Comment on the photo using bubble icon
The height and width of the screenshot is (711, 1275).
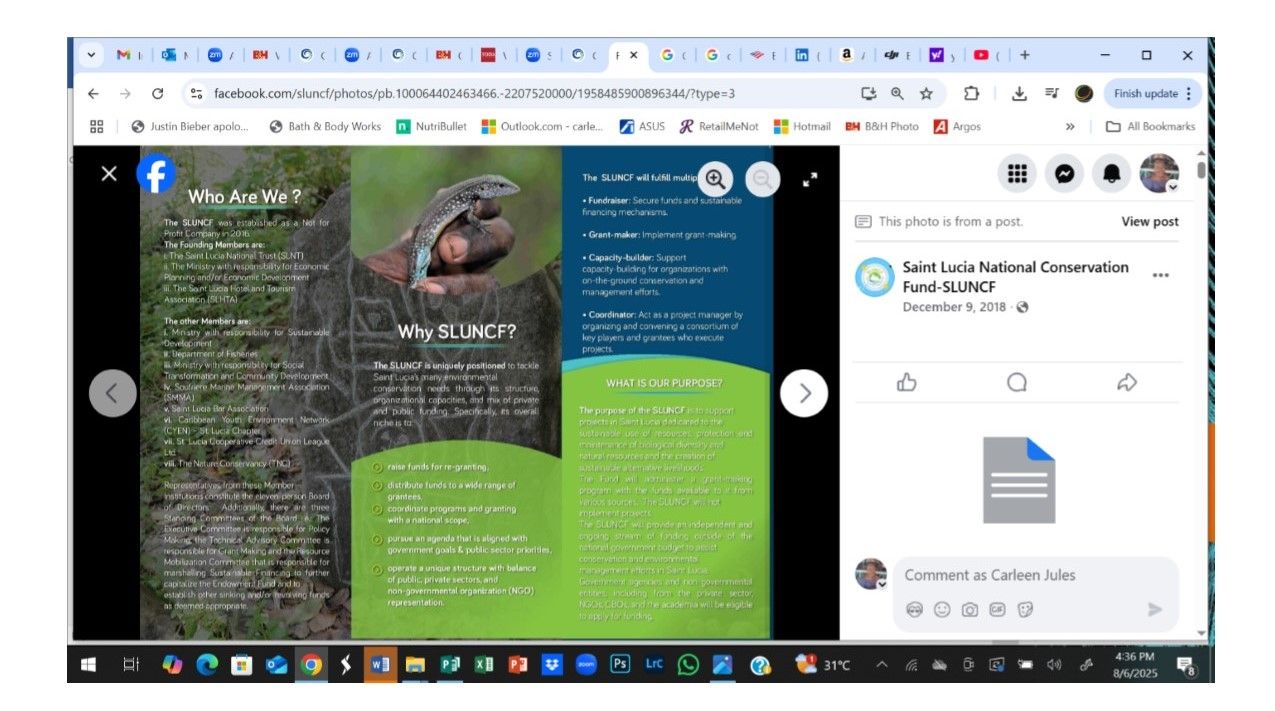1017,382
